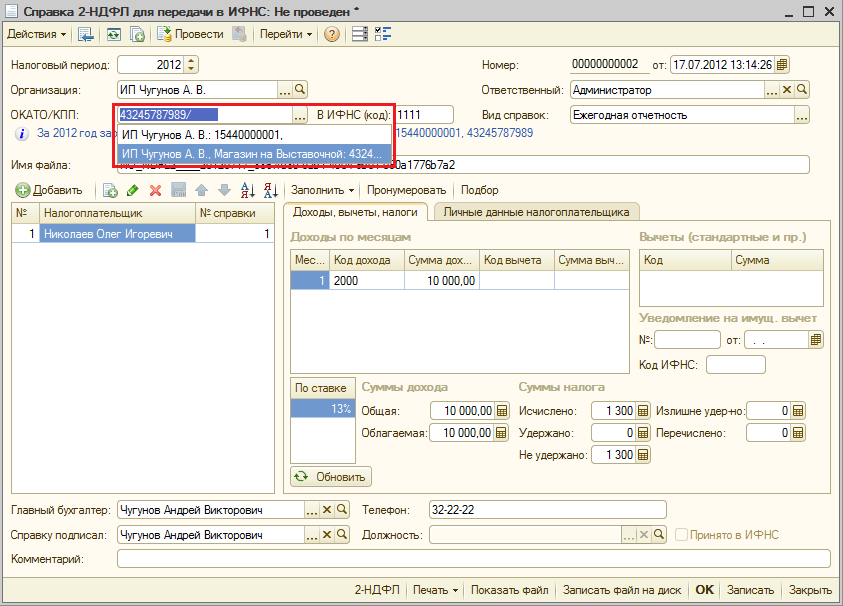Switch to Доходы, вычеты, налоги tab
Viewport: 843px width, 606px height.
pyautogui.click(x=355, y=212)
